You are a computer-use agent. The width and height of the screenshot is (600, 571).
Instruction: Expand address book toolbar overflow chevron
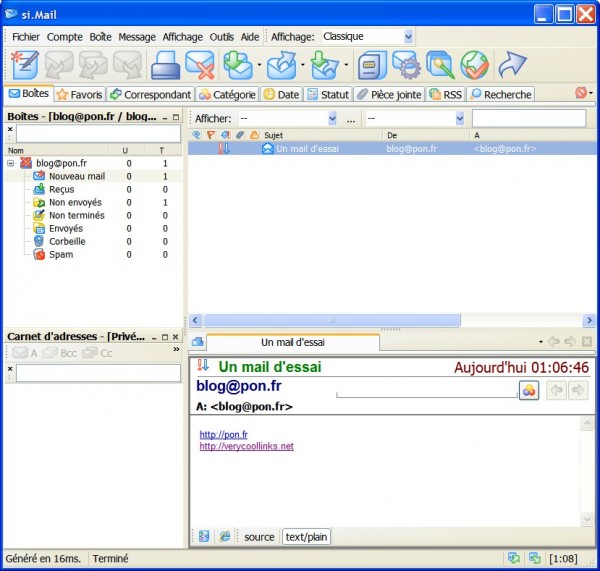pos(176,349)
